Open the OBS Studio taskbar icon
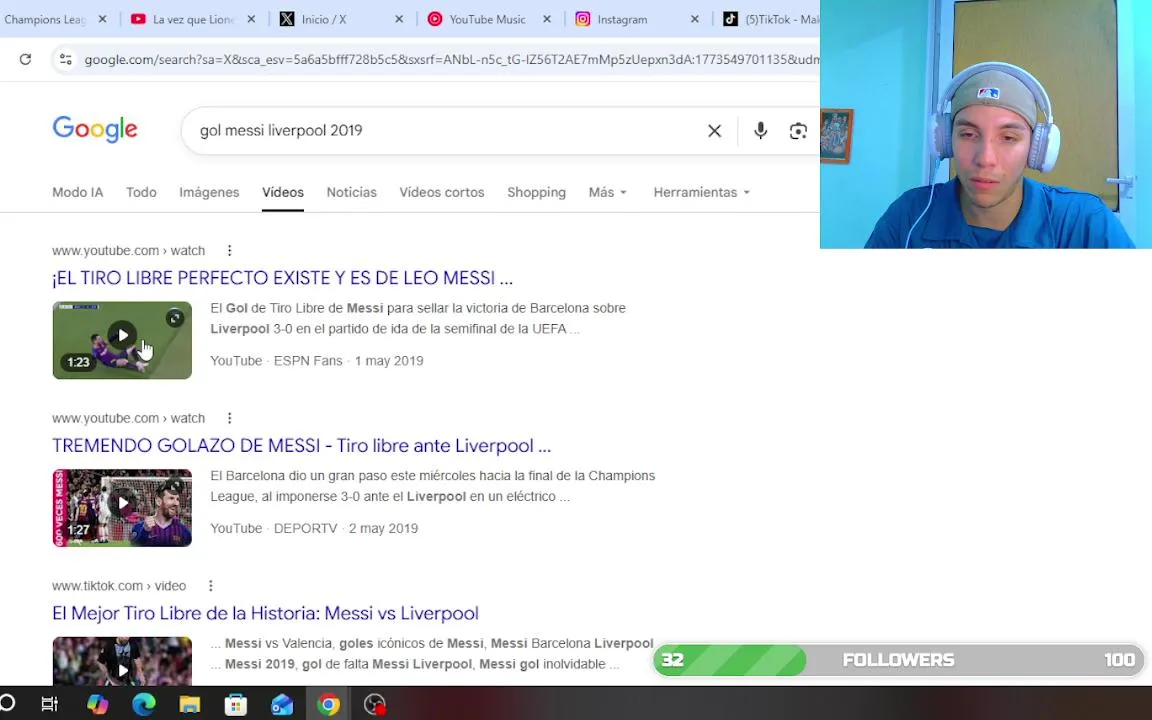 [375, 705]
